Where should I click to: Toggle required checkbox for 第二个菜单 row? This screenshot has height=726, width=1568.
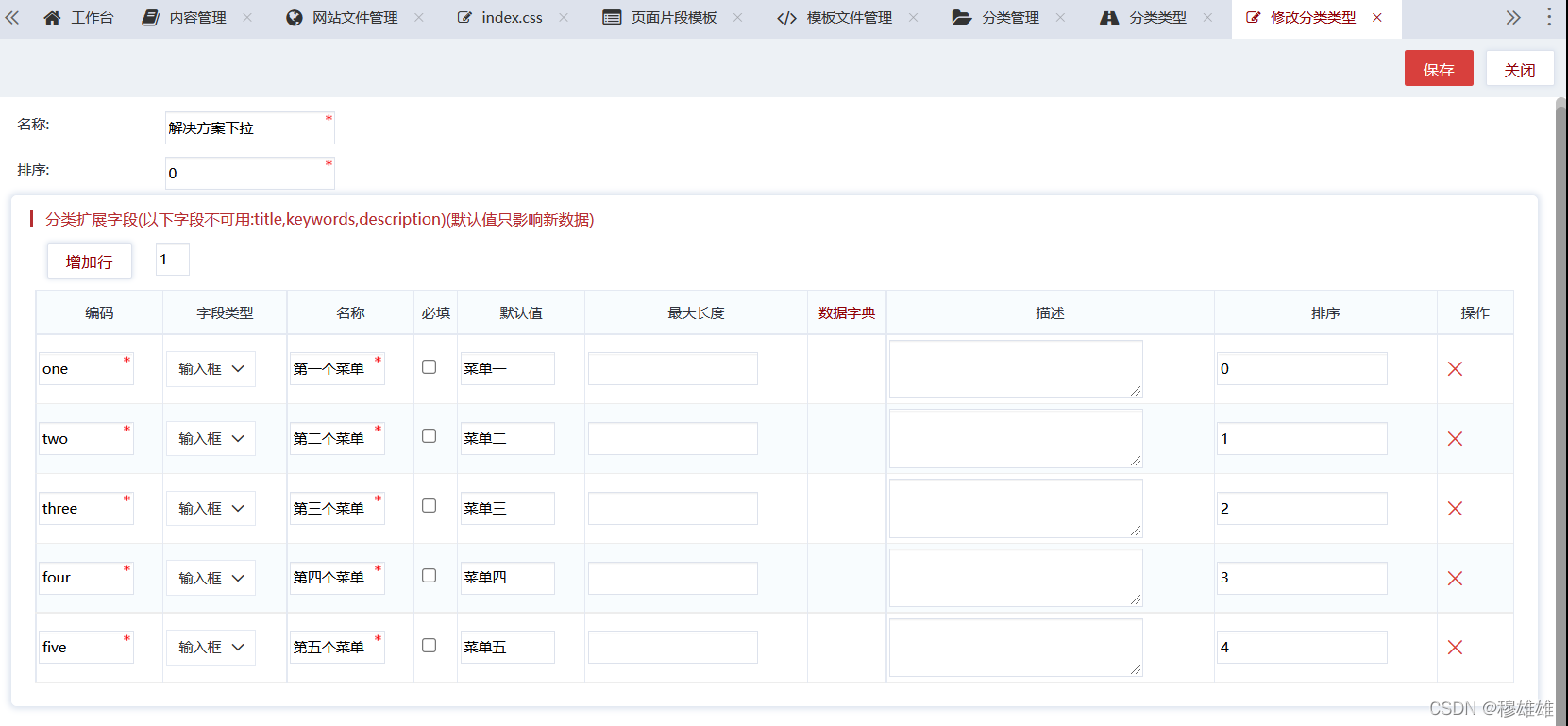tap(429, 436)
